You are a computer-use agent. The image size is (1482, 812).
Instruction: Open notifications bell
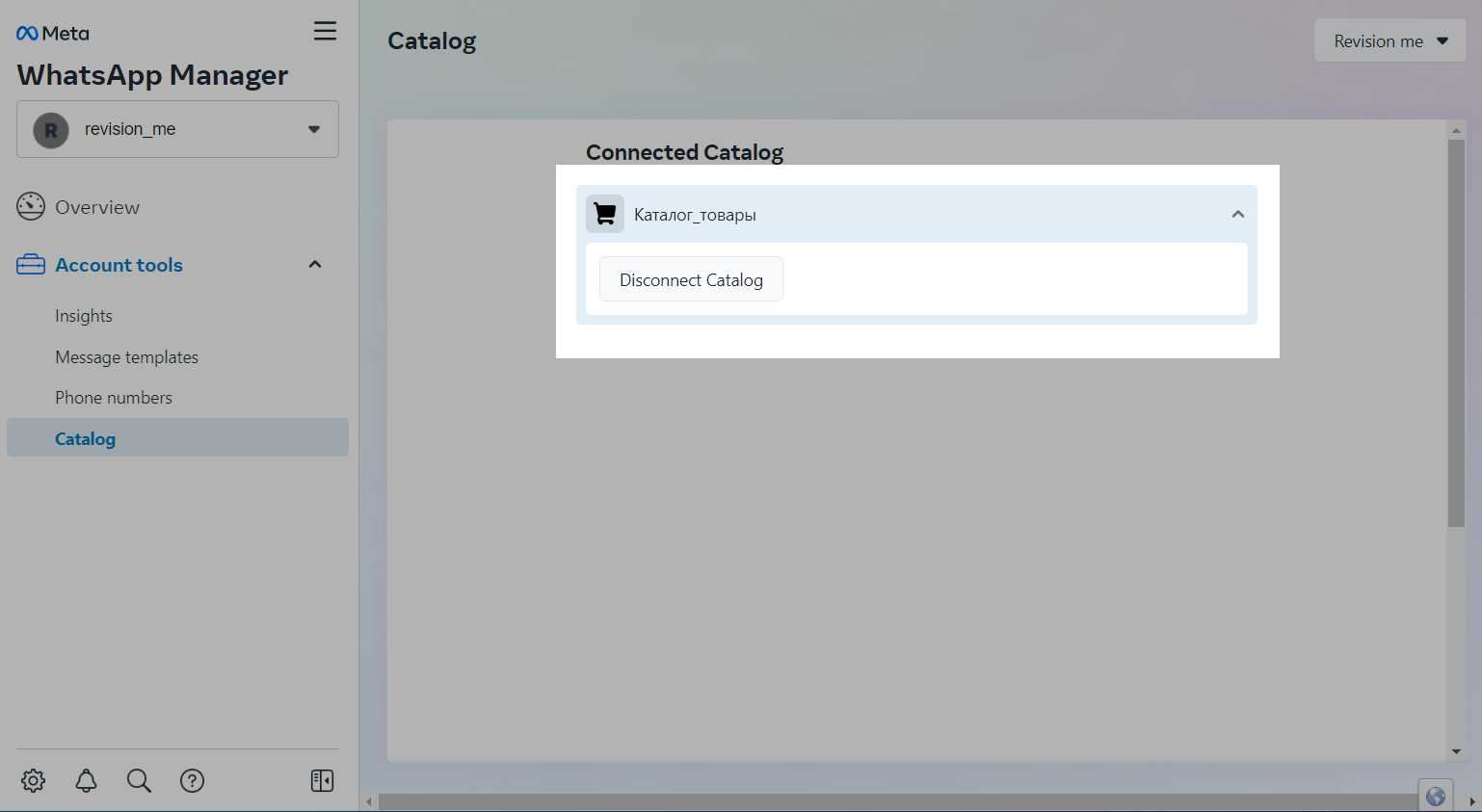[x=87, y=780]
